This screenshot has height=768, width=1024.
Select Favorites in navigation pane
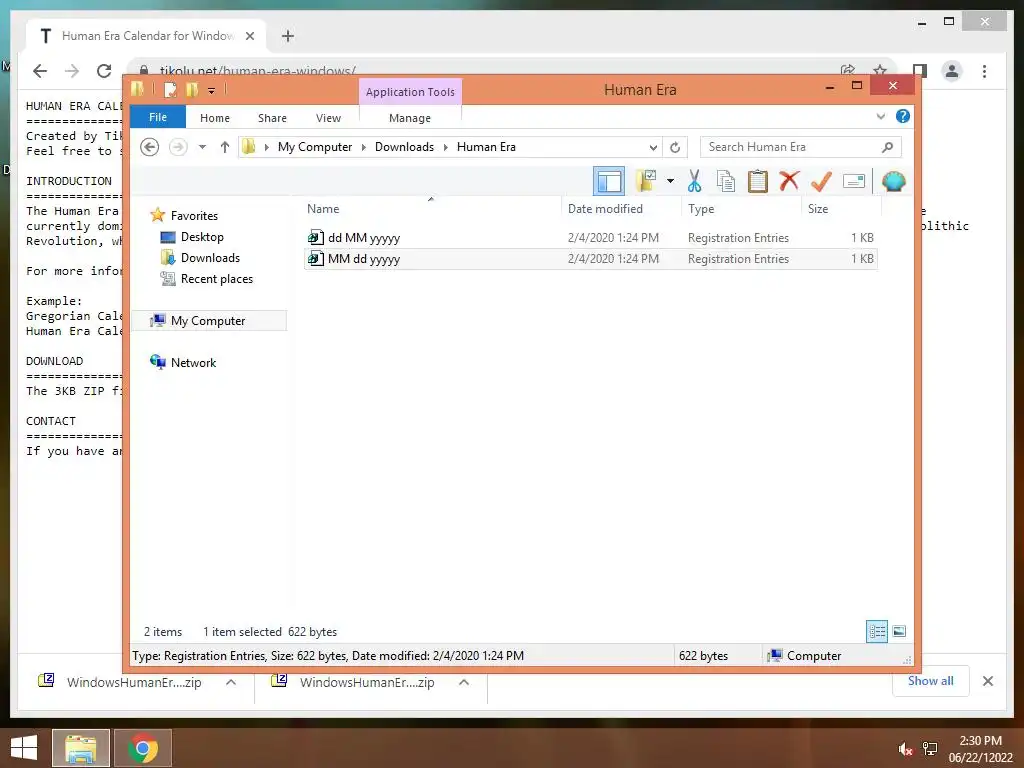click(x=194, y=216)
